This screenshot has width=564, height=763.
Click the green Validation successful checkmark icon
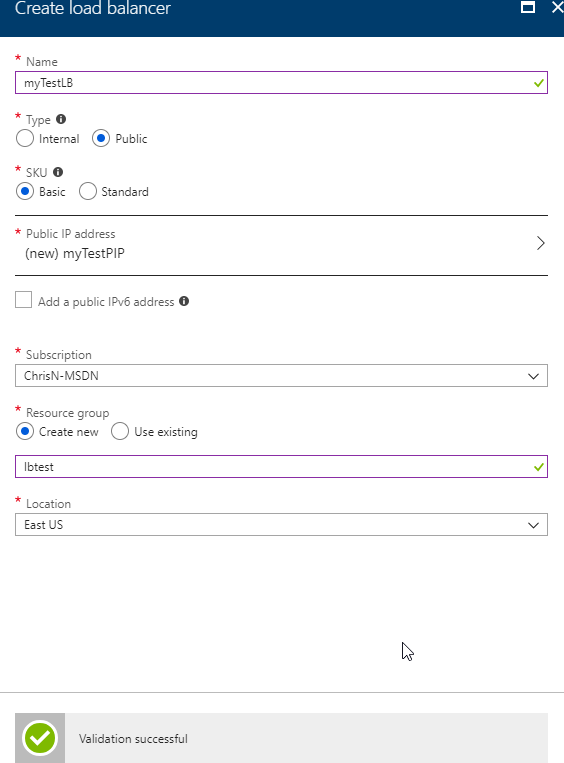point(40,738)
